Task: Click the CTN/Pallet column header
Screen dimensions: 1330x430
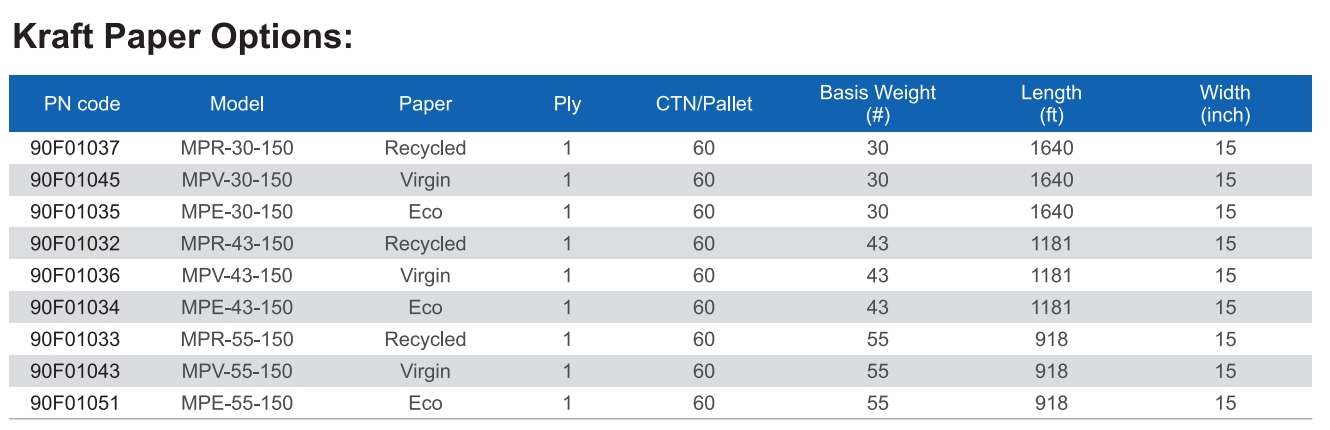Action: click(x=704, y=104)
